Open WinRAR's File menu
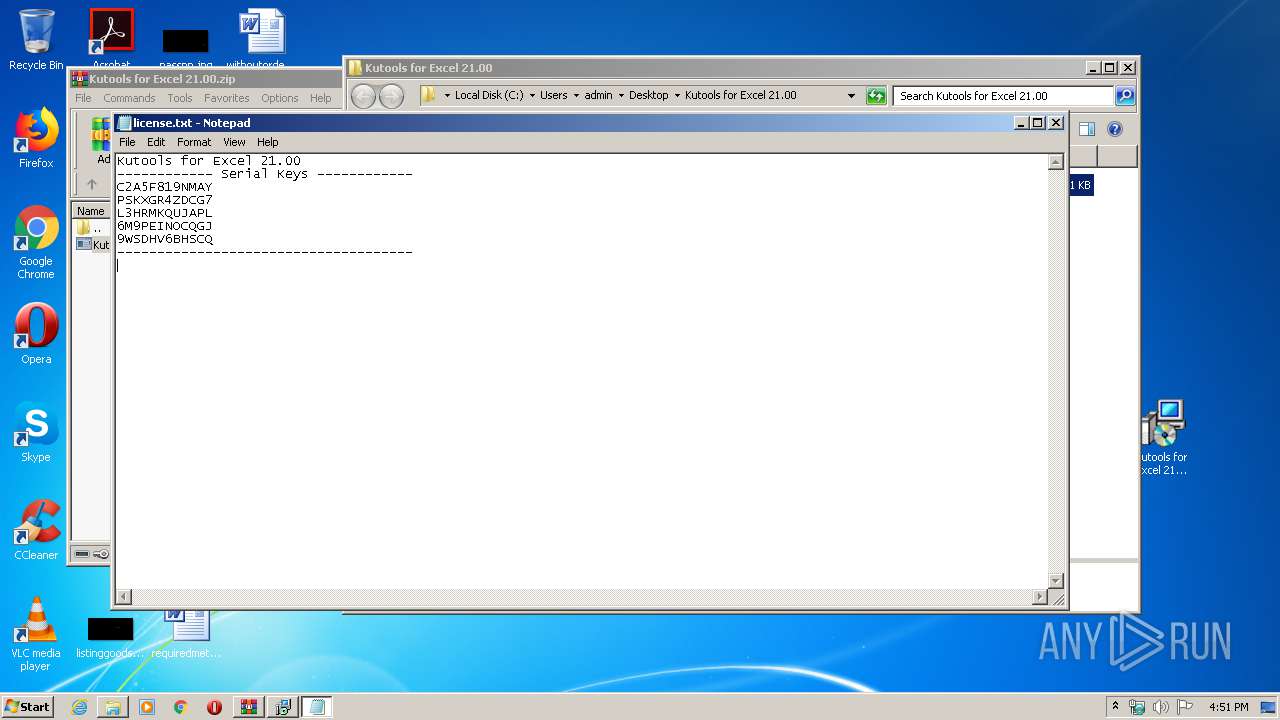 coord(83,98)
